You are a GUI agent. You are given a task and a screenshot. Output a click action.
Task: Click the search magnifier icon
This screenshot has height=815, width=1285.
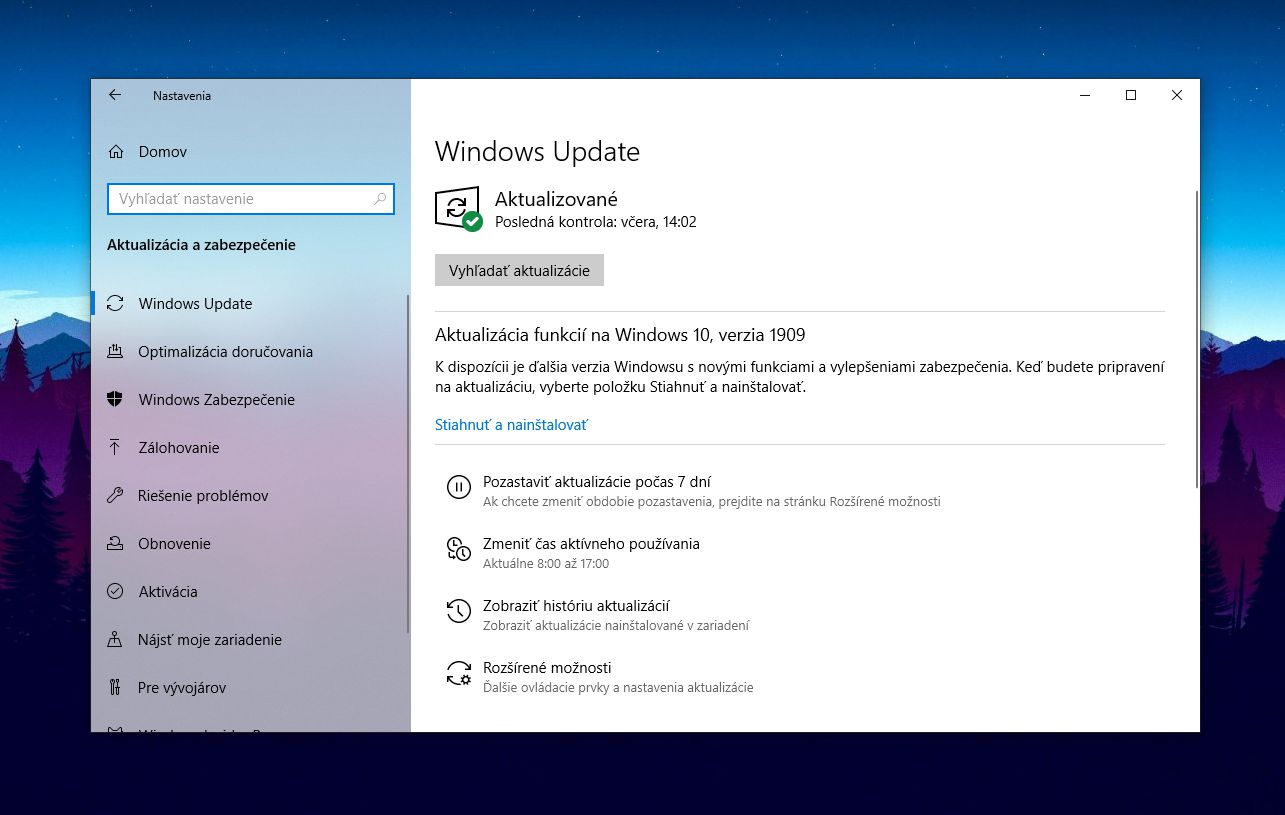click(x=380, y=199)
